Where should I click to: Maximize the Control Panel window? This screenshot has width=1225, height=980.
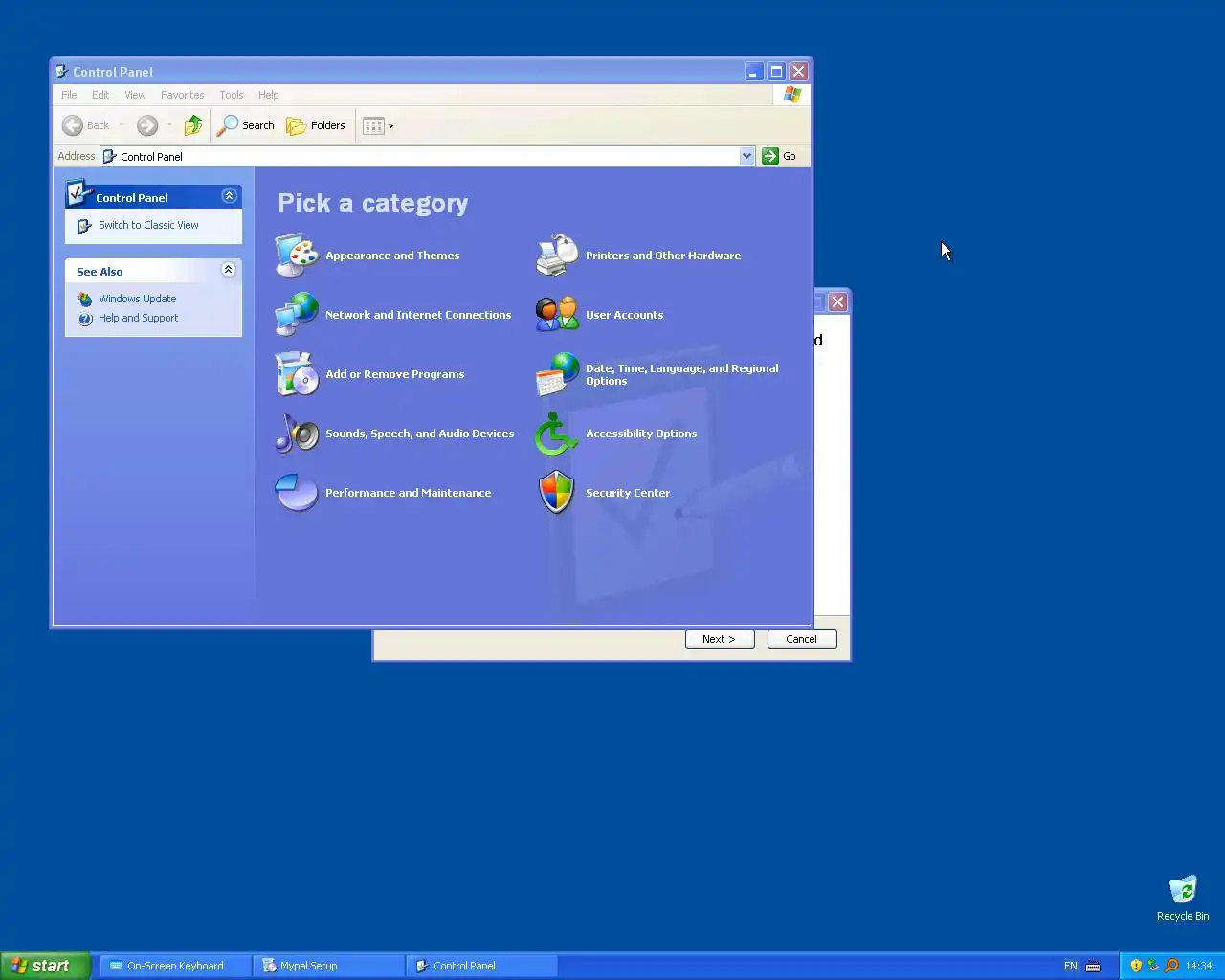pyautogui.click(x=776, y=72)
